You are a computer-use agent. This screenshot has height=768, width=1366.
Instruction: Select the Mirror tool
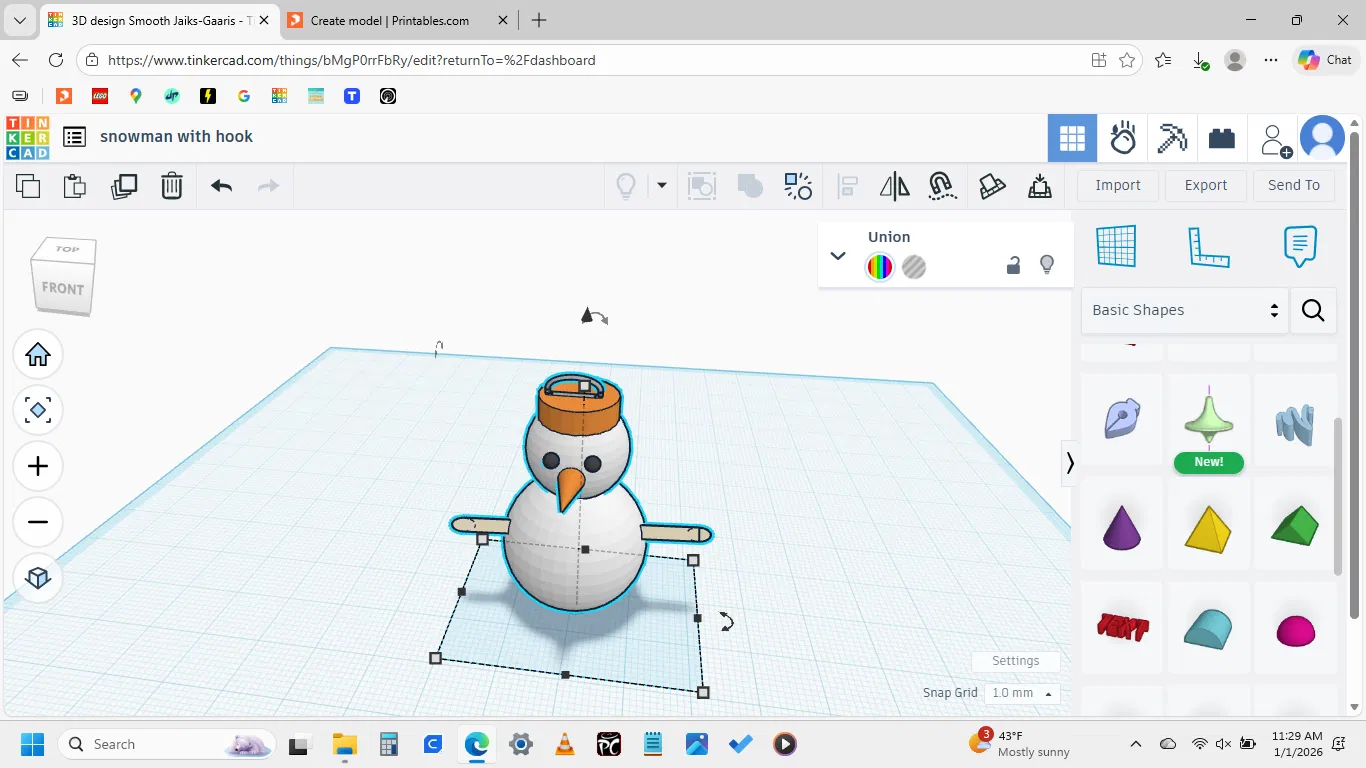(894, 186)
